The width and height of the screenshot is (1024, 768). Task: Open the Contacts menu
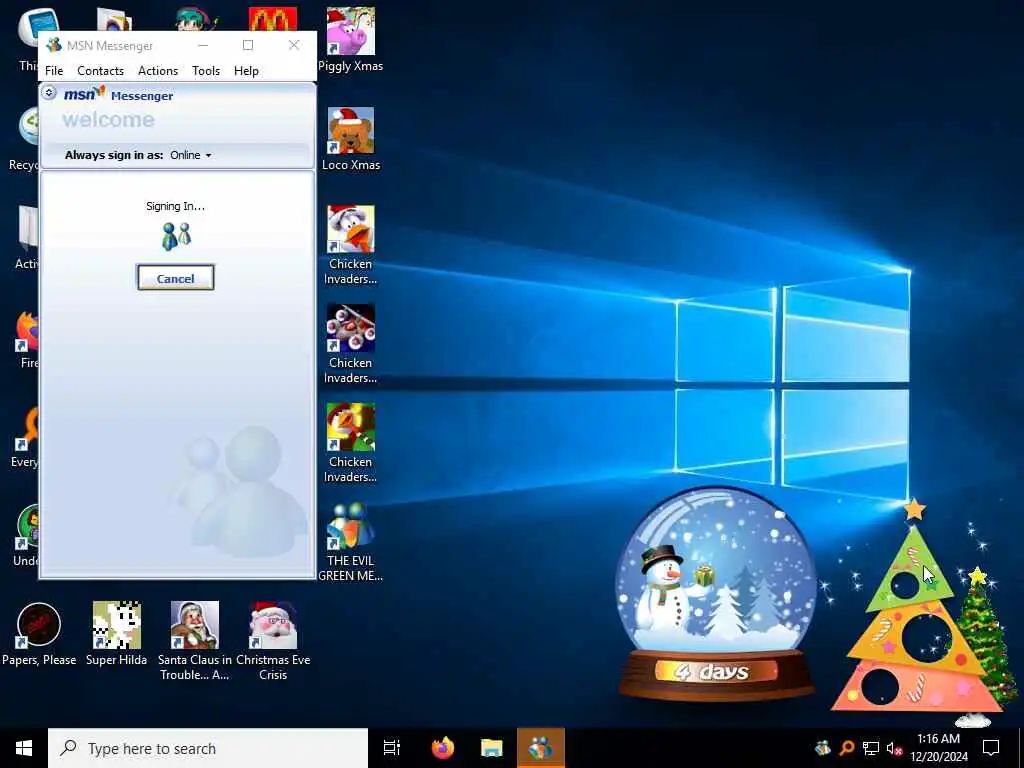tap(101, 71)
